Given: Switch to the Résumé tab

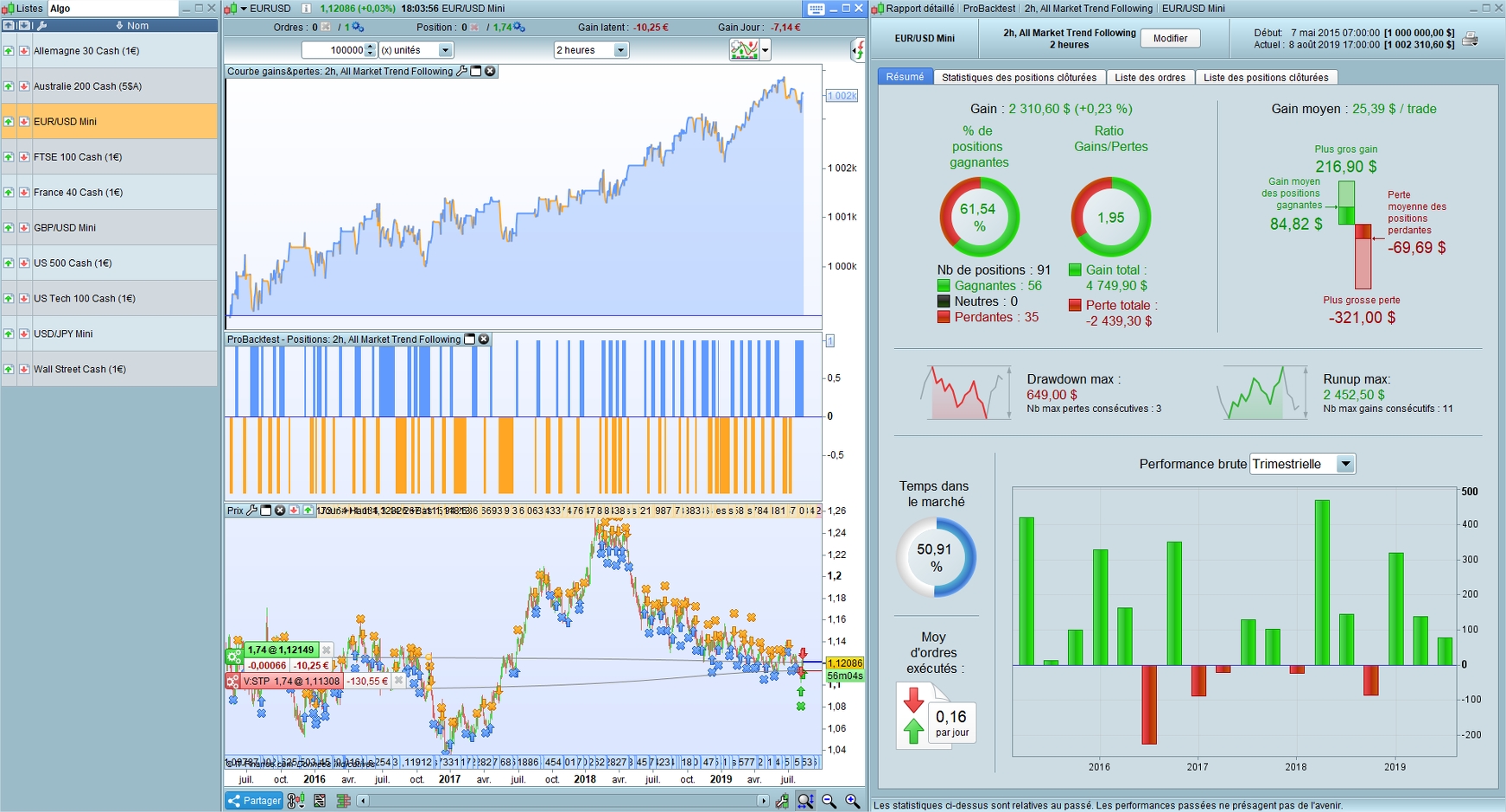Looking at the screenshot, I should pos(905,77).
